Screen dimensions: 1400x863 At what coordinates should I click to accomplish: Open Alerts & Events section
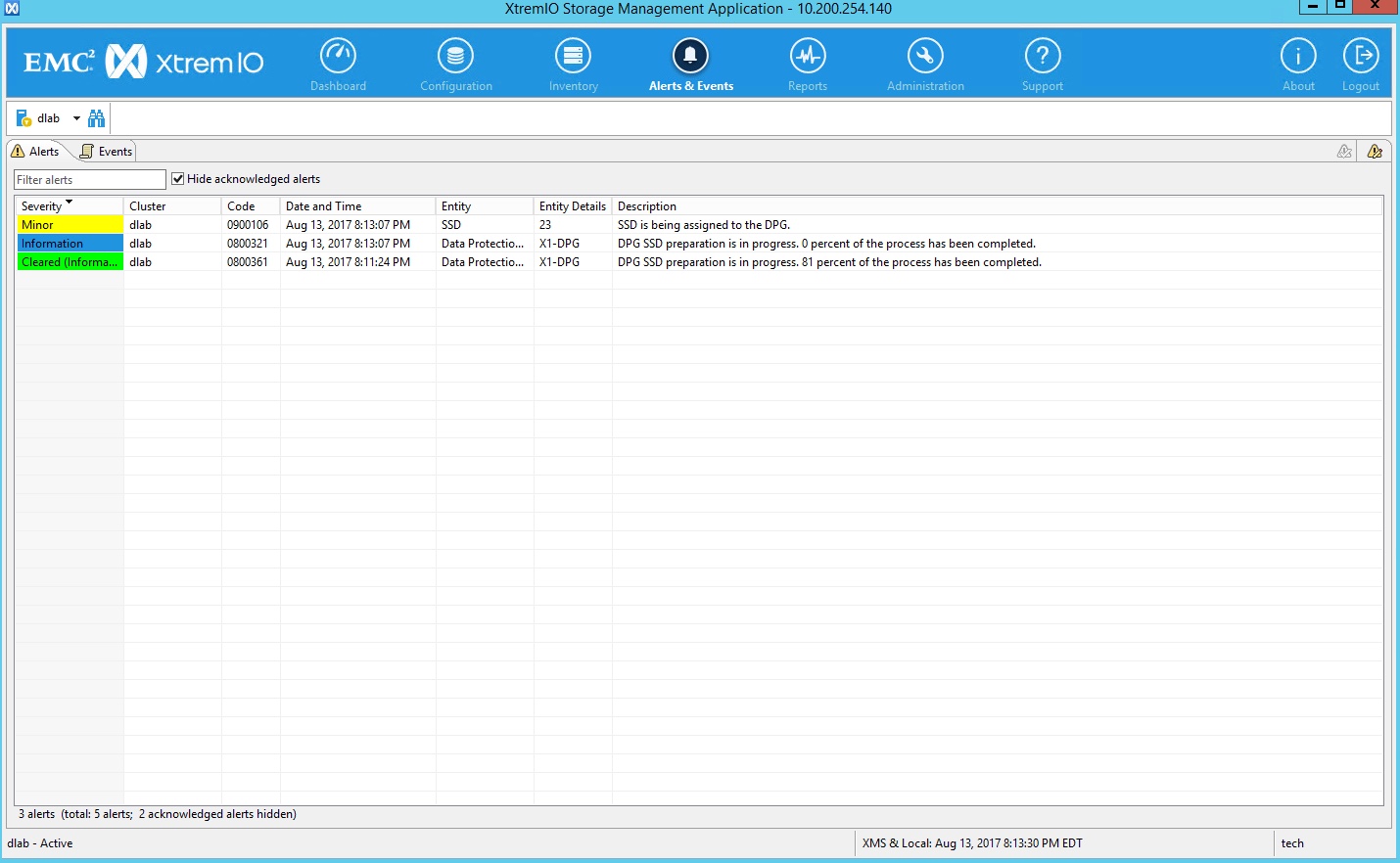(690, 62)
